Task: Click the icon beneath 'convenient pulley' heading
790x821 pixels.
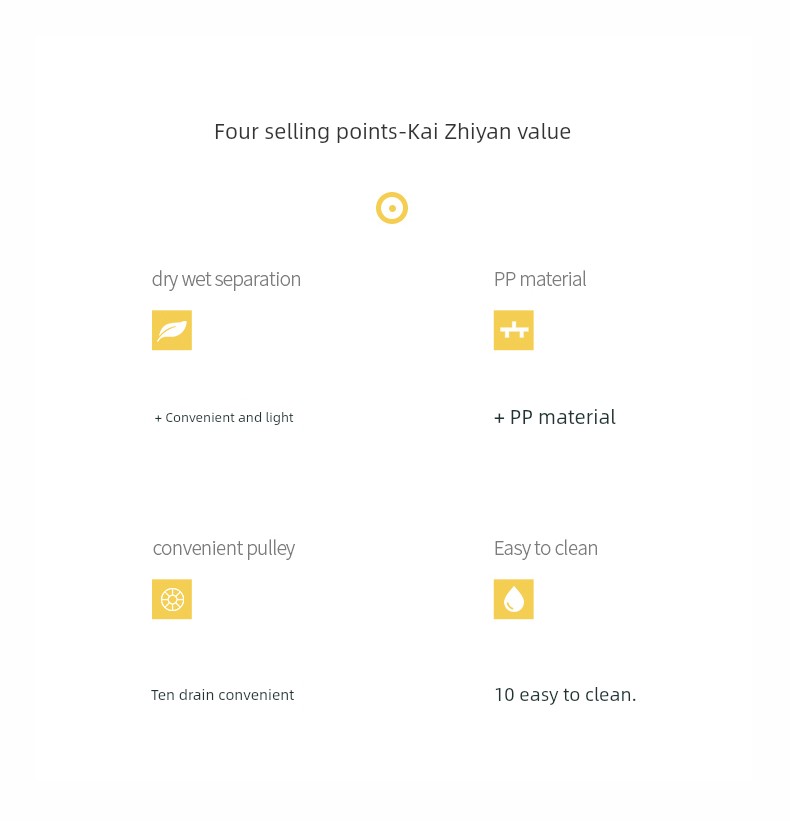Action: (x=172, y=599)
